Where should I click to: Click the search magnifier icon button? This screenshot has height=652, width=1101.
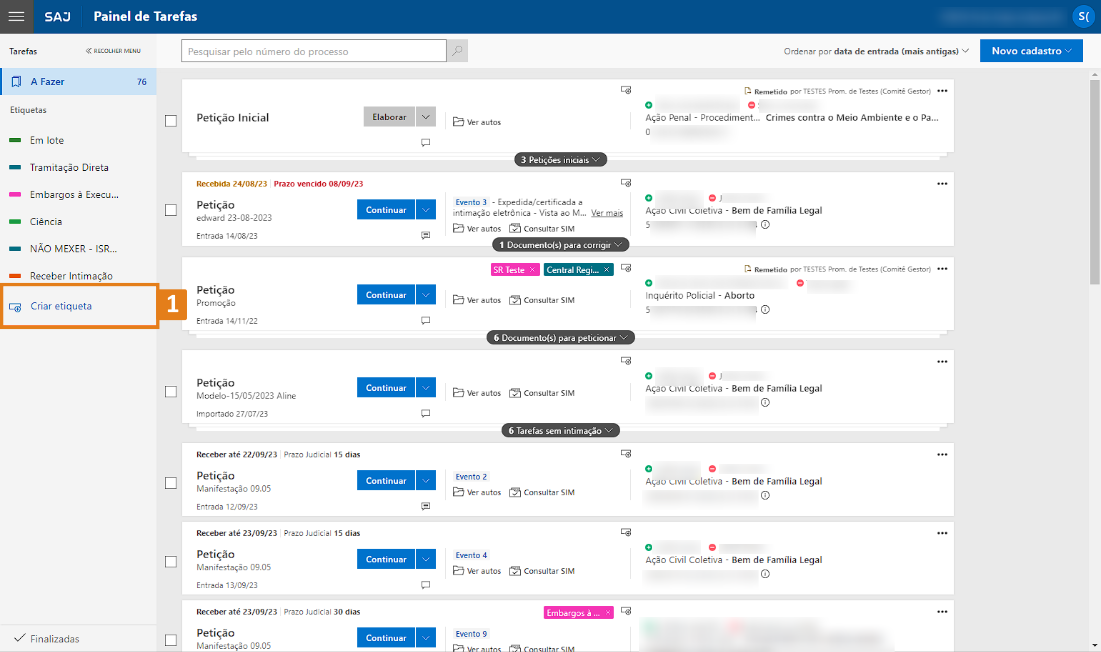(457, 51)
